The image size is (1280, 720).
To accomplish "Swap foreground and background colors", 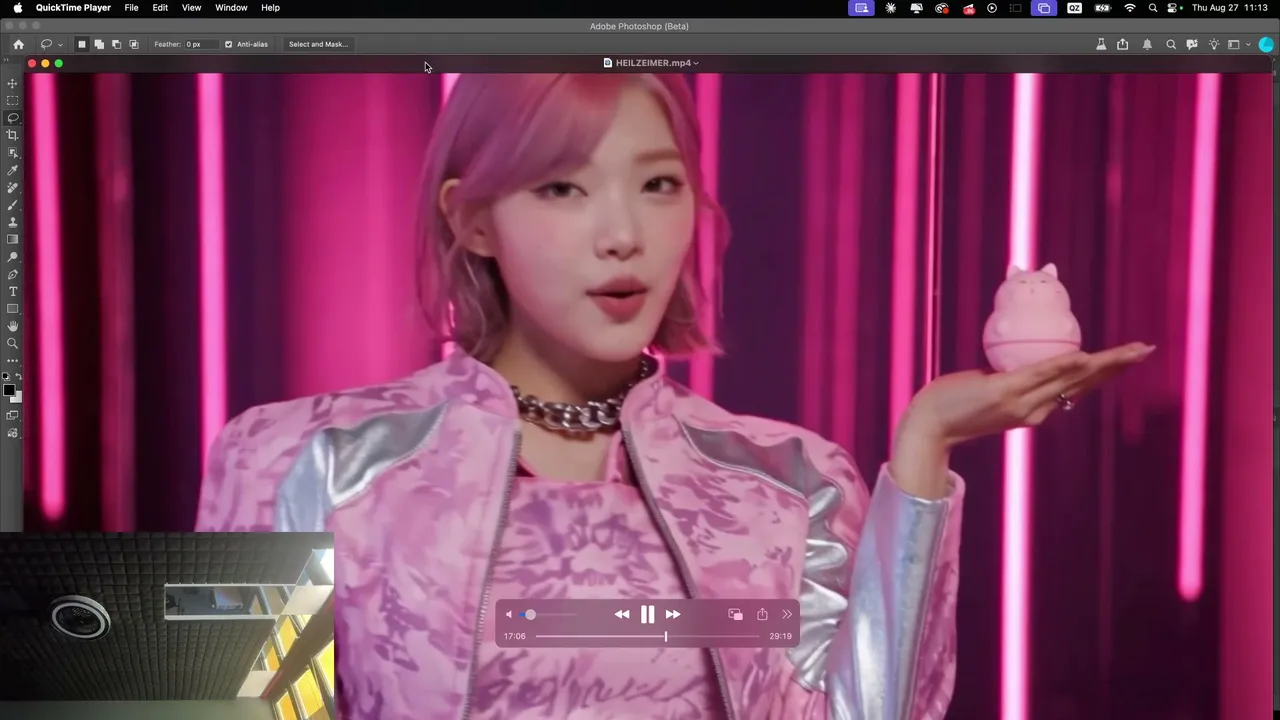I will click(19, 376).
